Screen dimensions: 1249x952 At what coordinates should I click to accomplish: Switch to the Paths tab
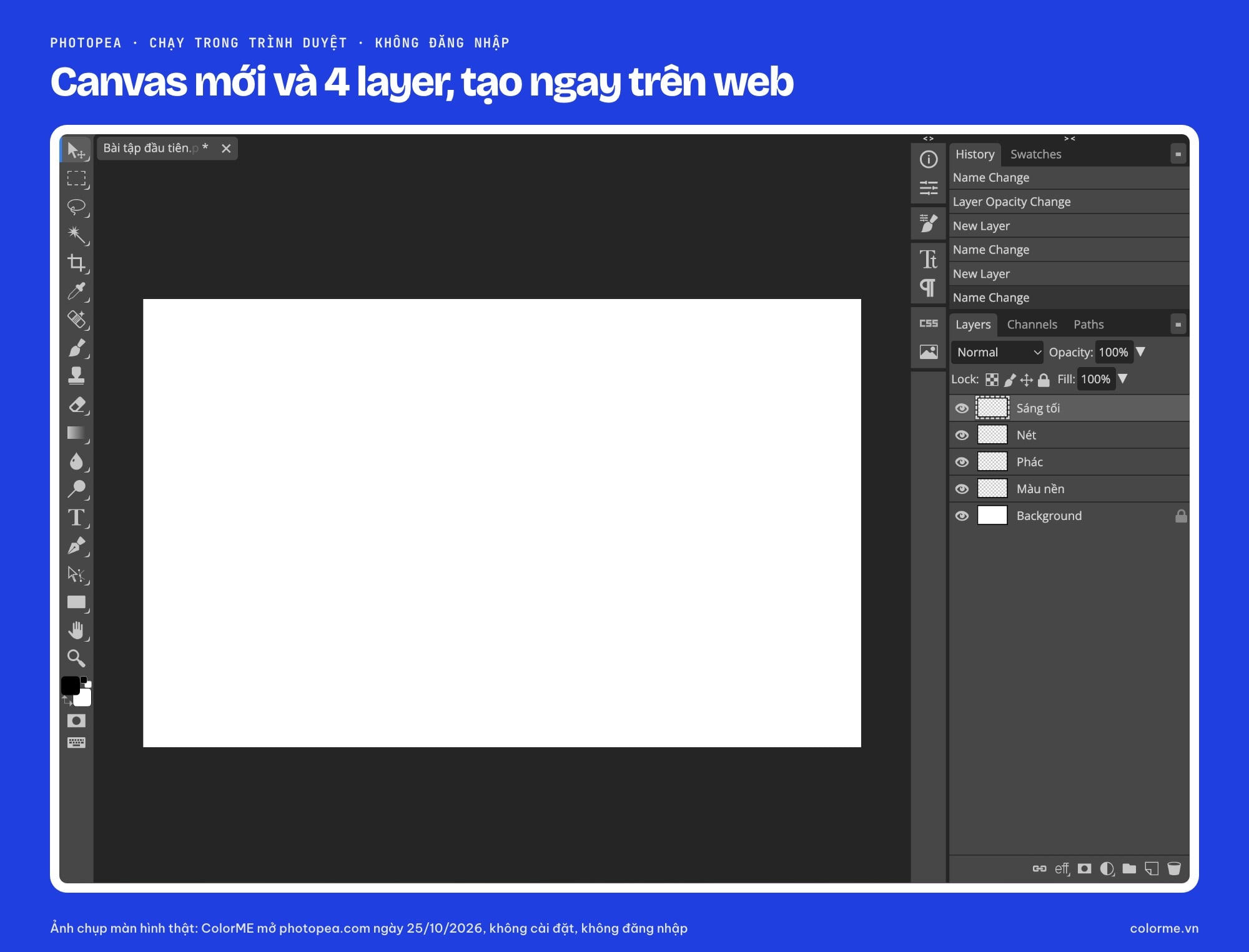coord(1089,325)
